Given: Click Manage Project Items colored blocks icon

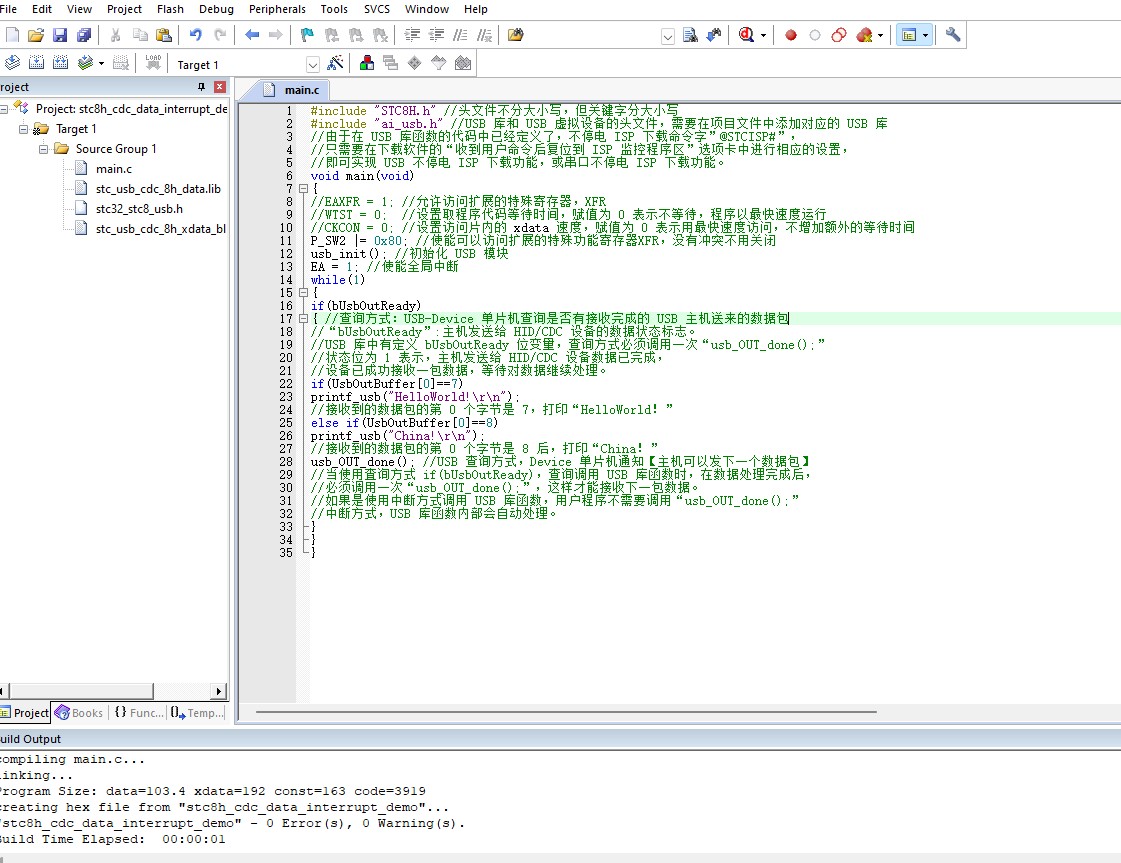Looking at the screenshot, I should [x=368, y=64].
